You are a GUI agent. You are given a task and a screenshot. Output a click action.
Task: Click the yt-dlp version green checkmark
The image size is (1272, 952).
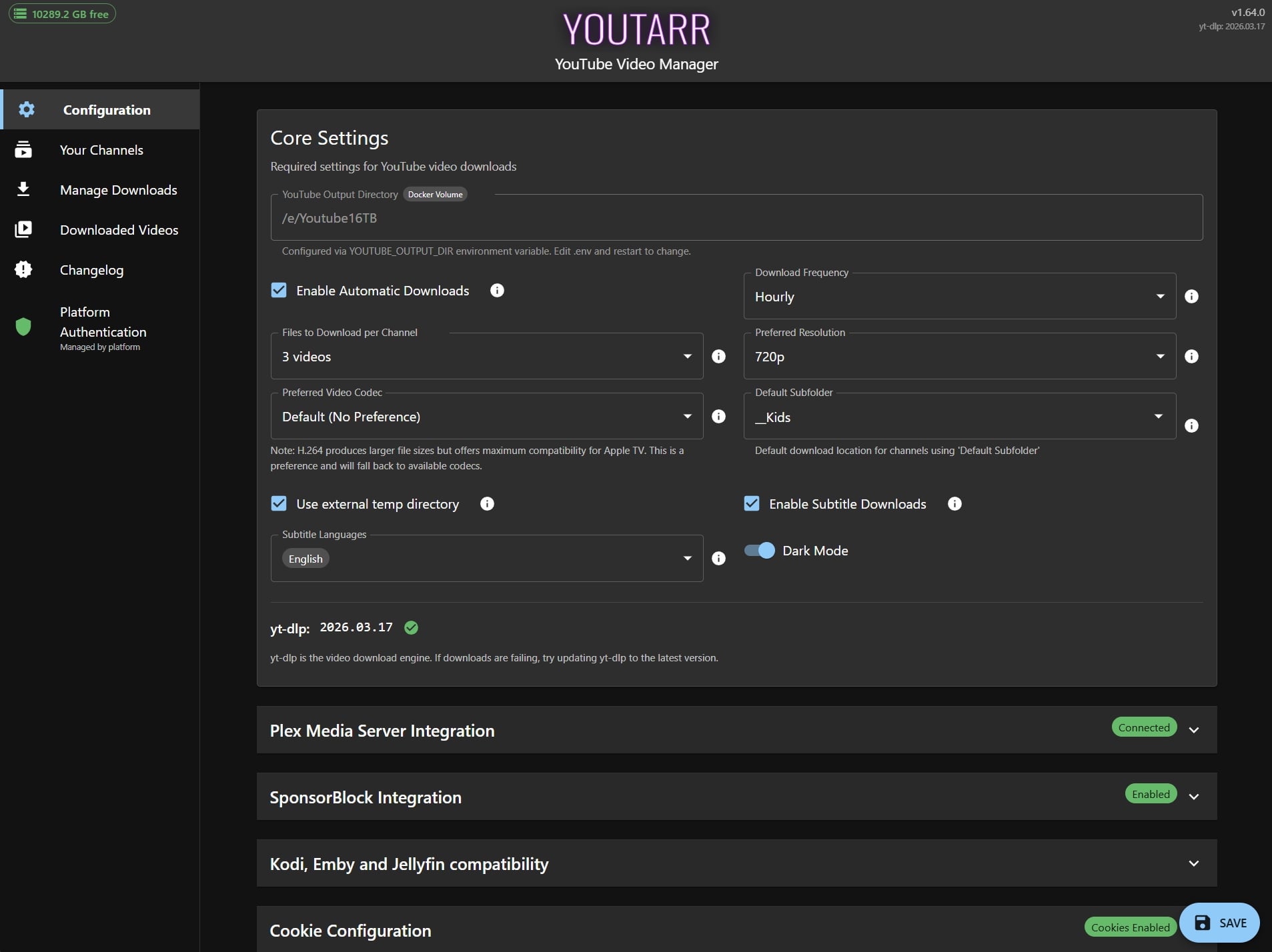410,627
